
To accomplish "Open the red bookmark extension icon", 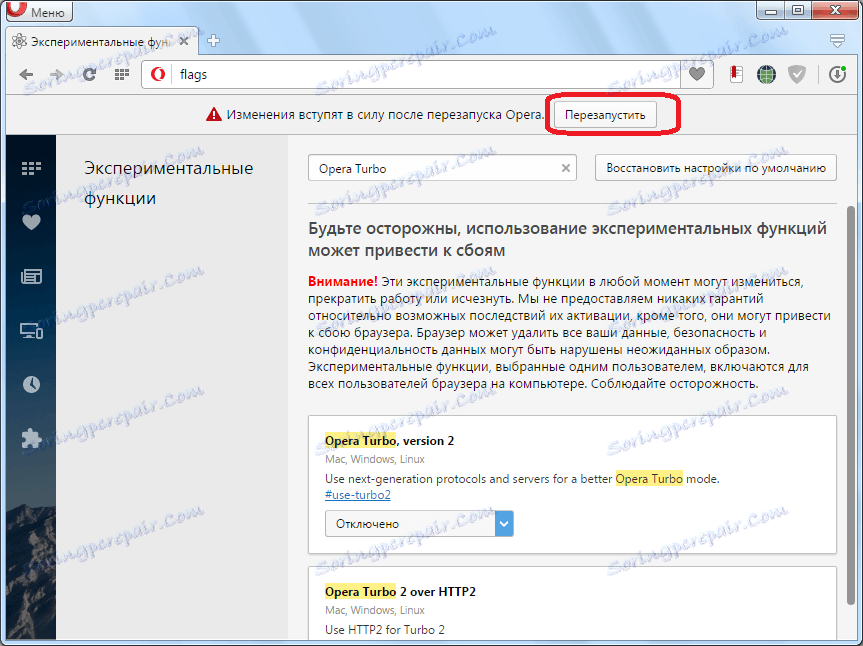I will point(736,74).
